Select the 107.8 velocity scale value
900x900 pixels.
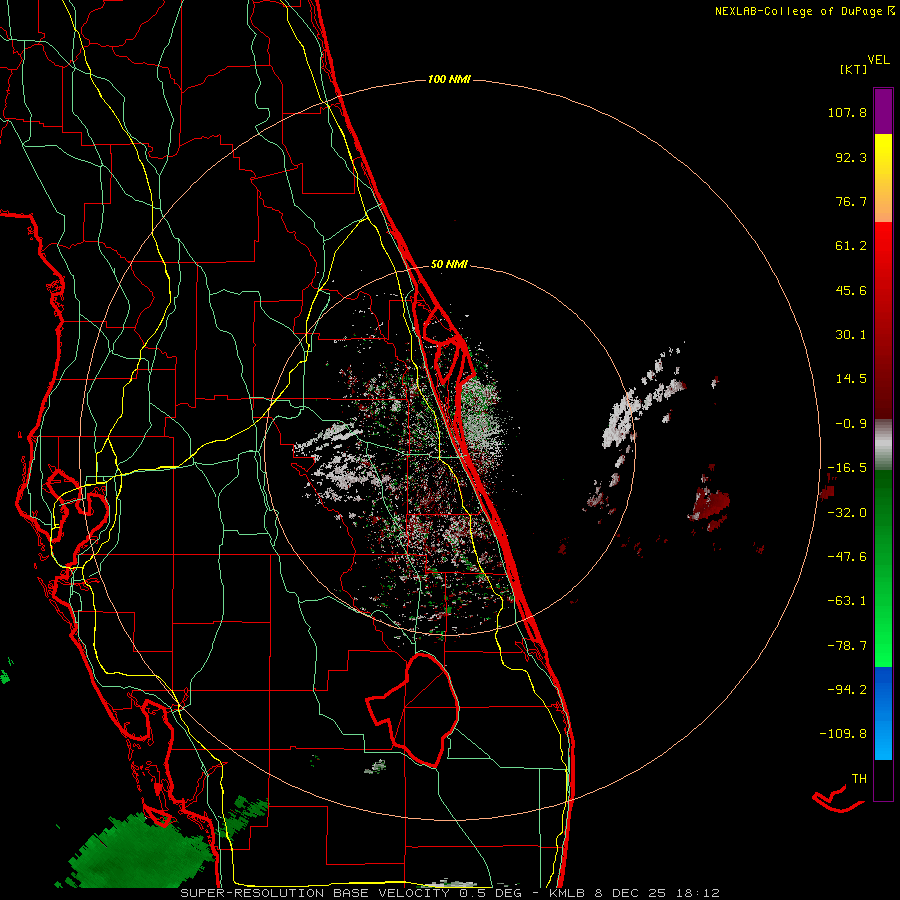pyautogui.click(x=847, y=112)
